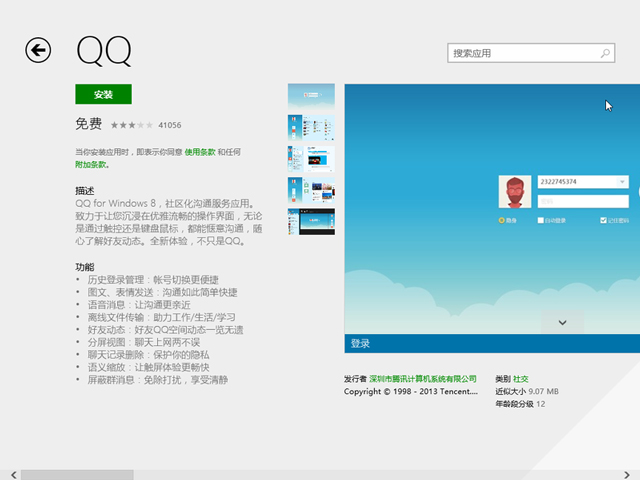Focus the 搜索应用 search field
This screenshot has height=480, width=640.
tap(531, 53)
